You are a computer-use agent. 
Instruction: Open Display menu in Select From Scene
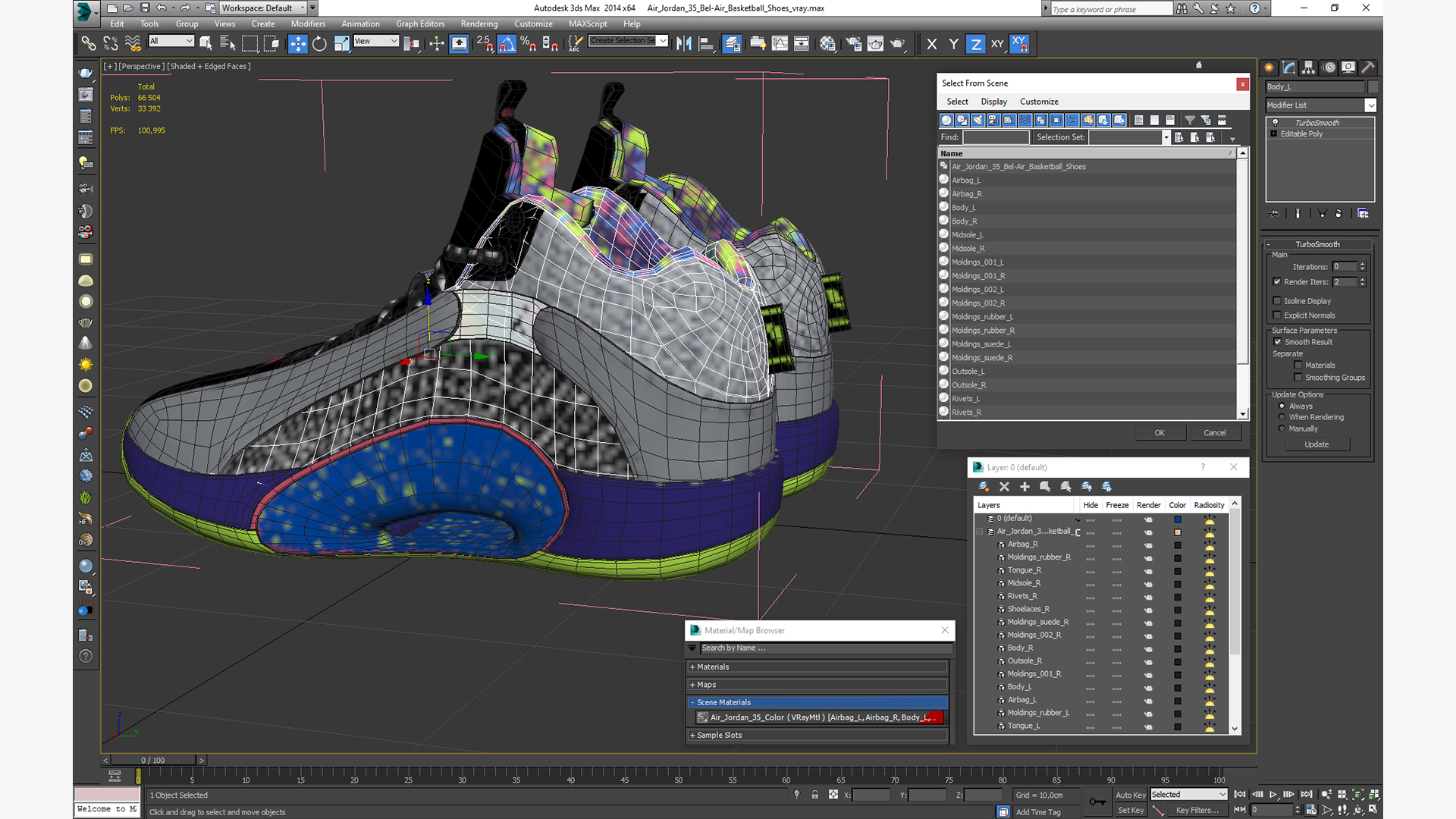993,102
